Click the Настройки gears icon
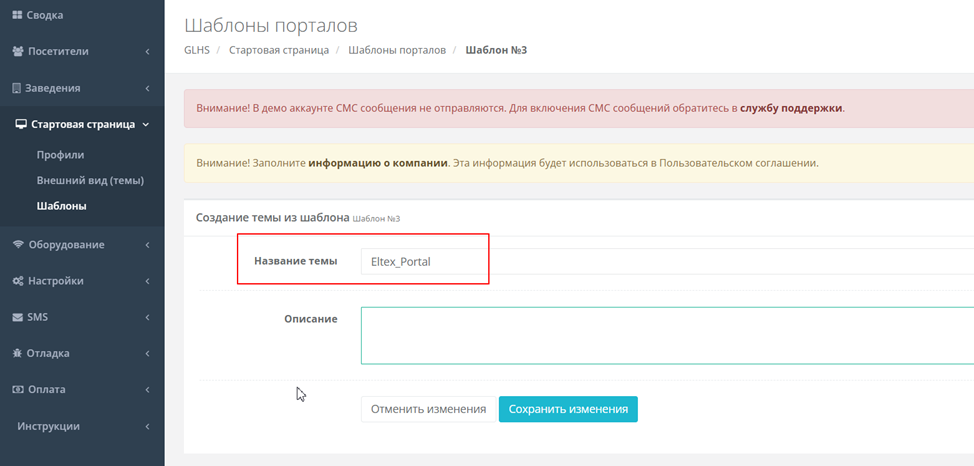 [18, 281]
